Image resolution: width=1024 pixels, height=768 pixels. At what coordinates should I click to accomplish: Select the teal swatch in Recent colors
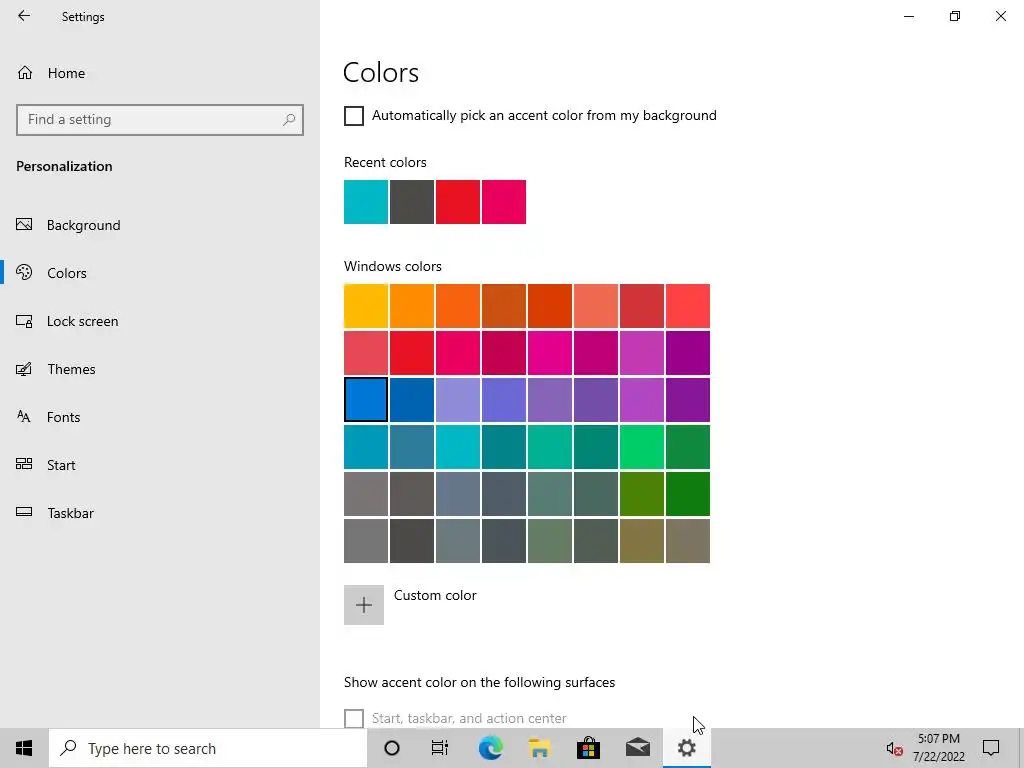coord(366,202)
